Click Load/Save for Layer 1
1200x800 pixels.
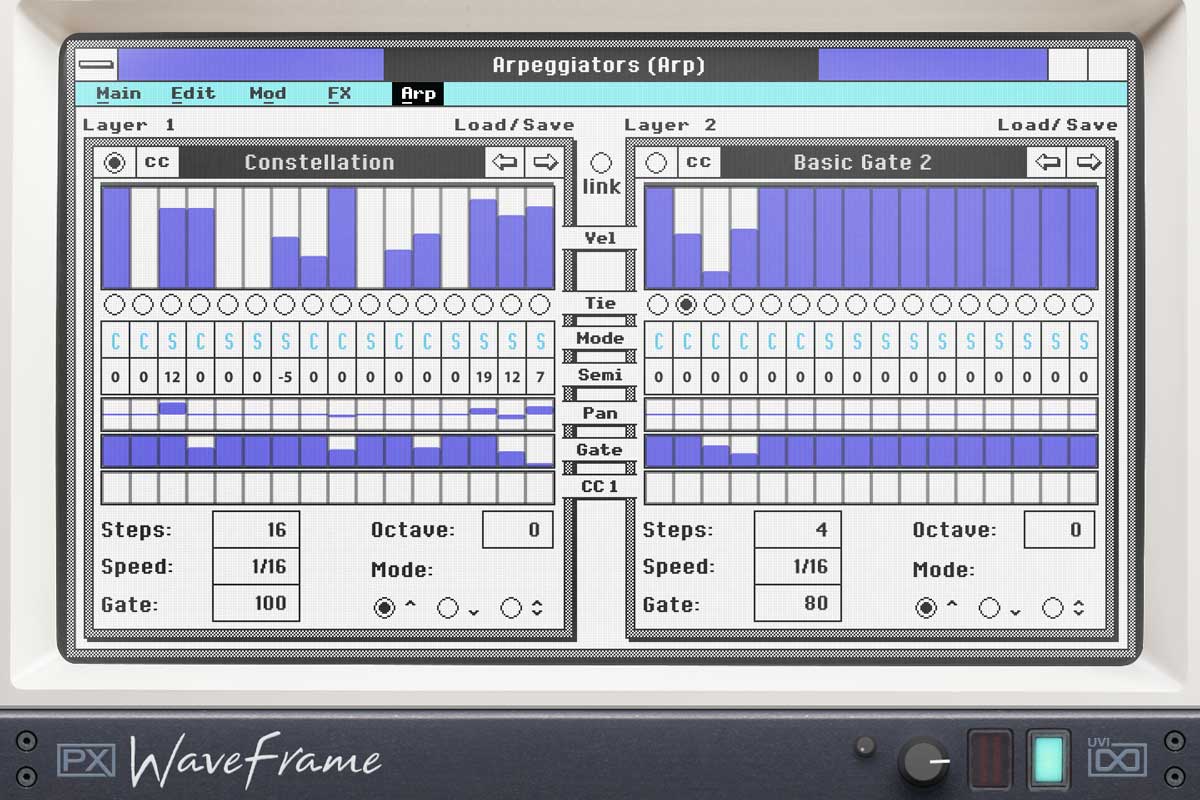(x=514, y=125)
